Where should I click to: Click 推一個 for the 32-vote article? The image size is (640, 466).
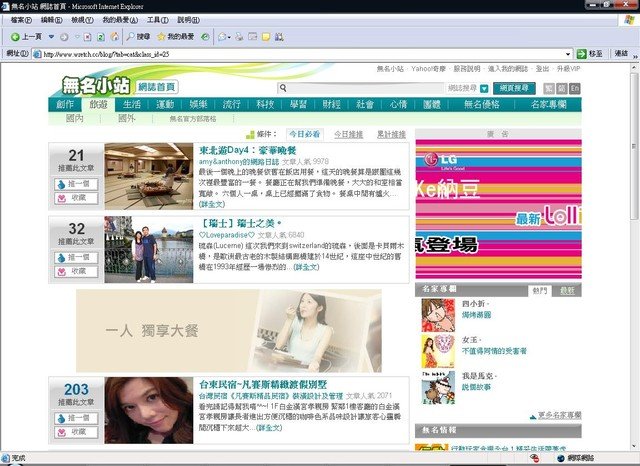(x=76, y=257)
